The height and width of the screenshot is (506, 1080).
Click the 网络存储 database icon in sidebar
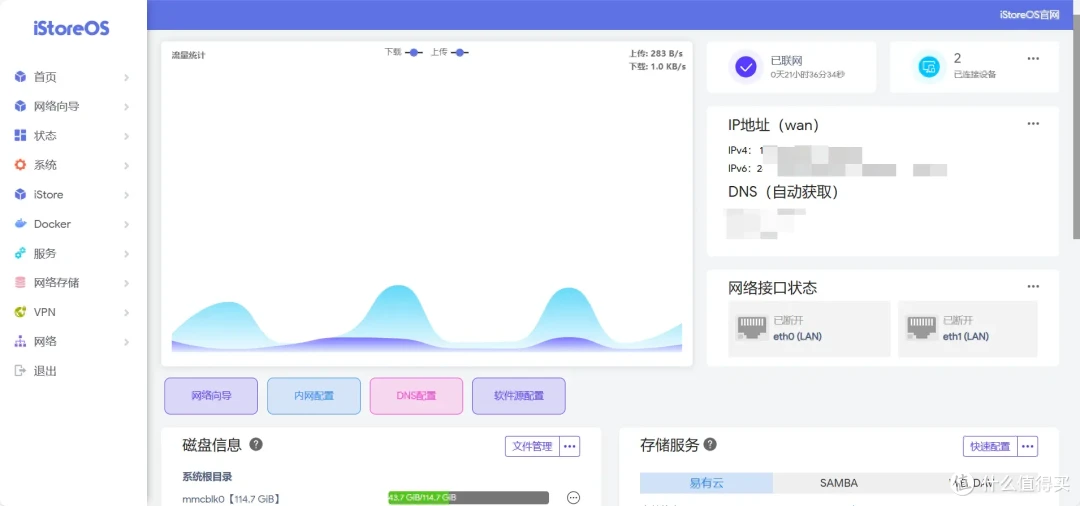coord(20,283)
